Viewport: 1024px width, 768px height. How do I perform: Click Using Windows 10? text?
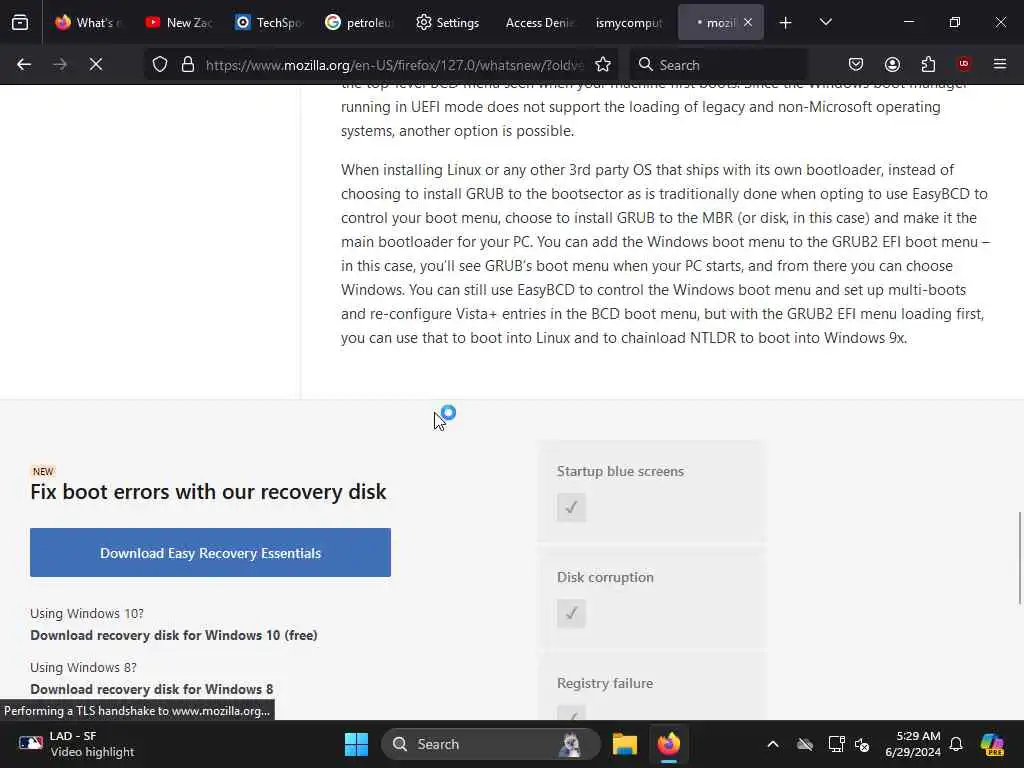point(87,613)
